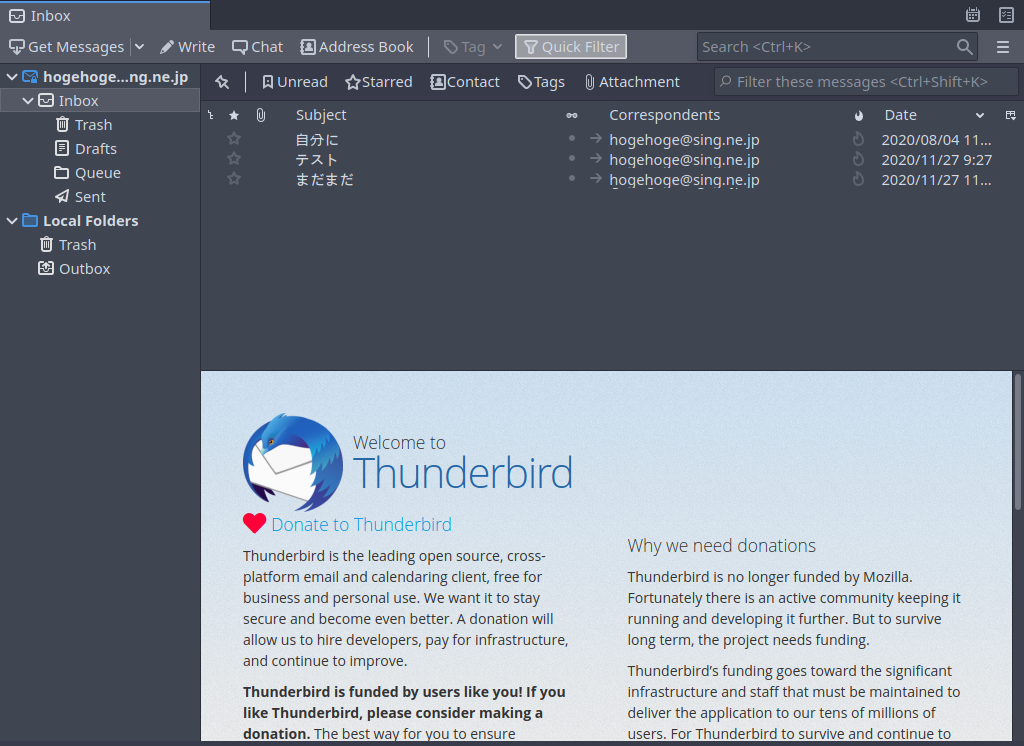1024x746 pixels.
Task: Click the thread column header icon
Action: [210, 116]
